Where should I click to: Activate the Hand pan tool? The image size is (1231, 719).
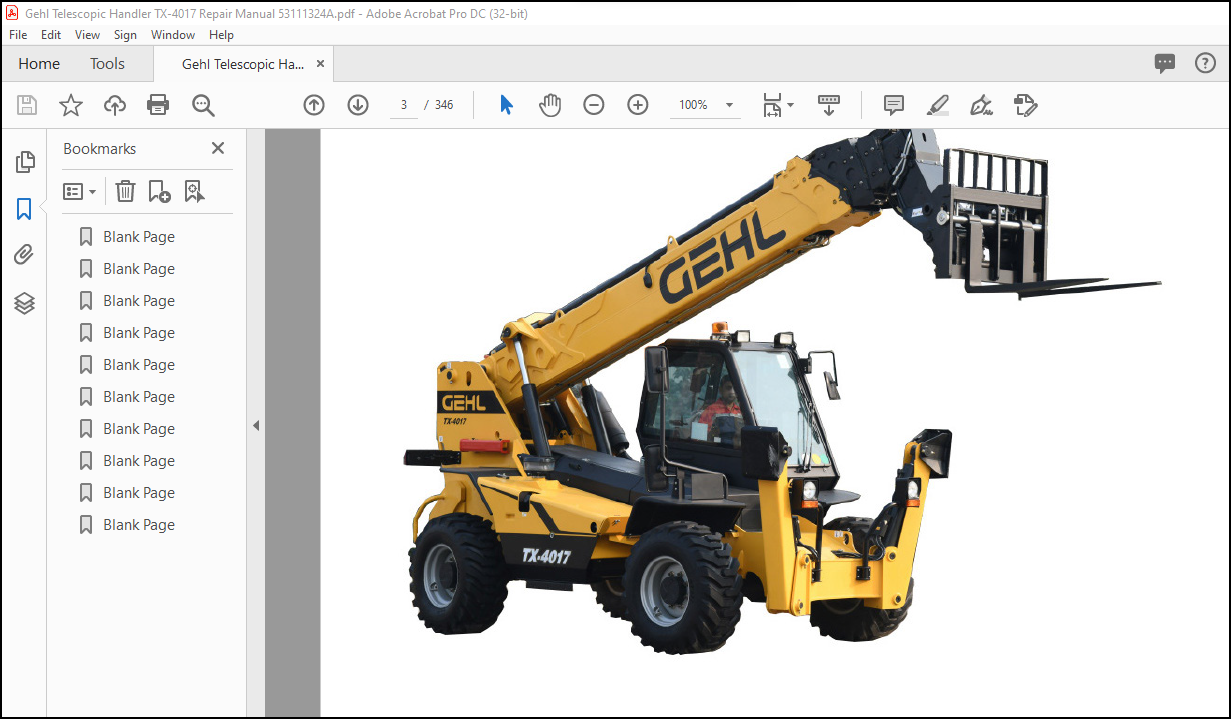(550, 105)
